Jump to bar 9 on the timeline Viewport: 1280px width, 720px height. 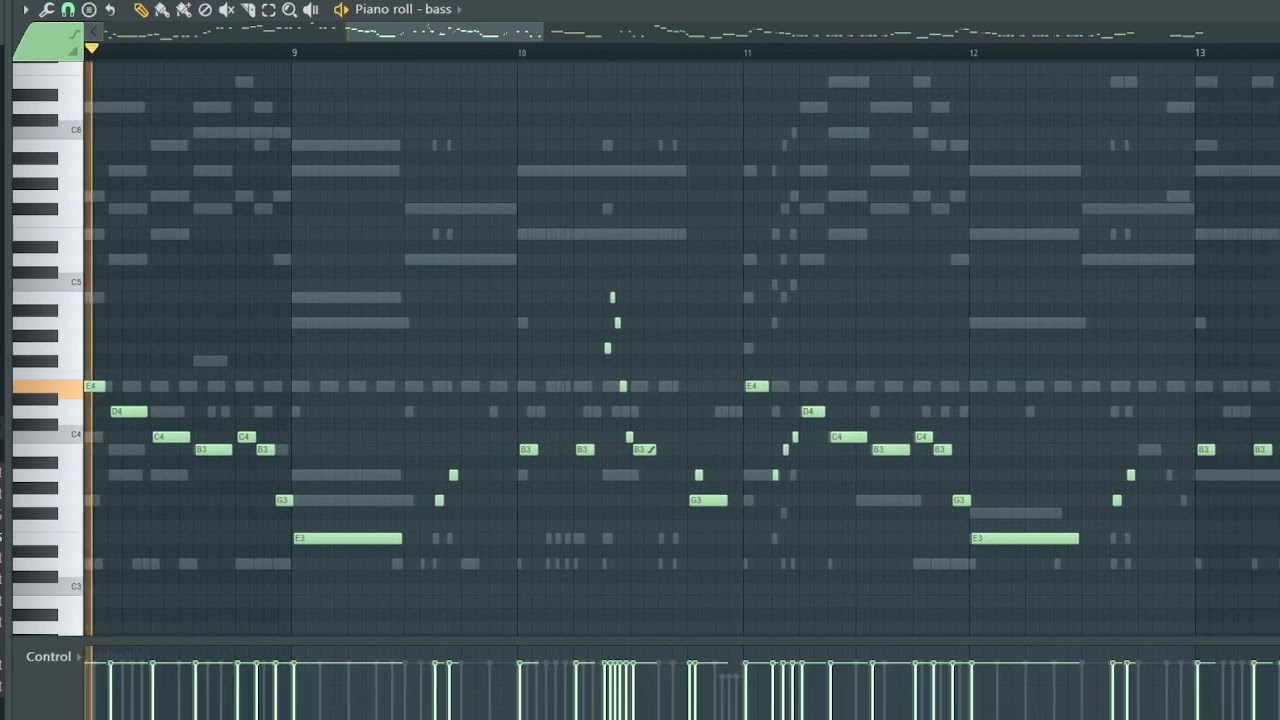(294, 52)
